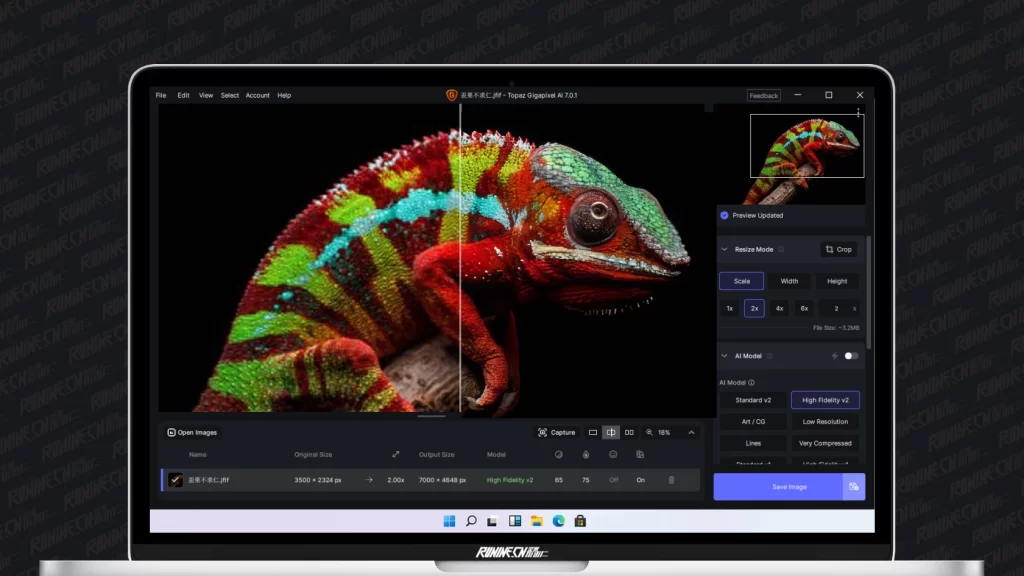
Task: Collapse the AI Model section chevron
Action: pyautogui.click(x=724, y=355)
